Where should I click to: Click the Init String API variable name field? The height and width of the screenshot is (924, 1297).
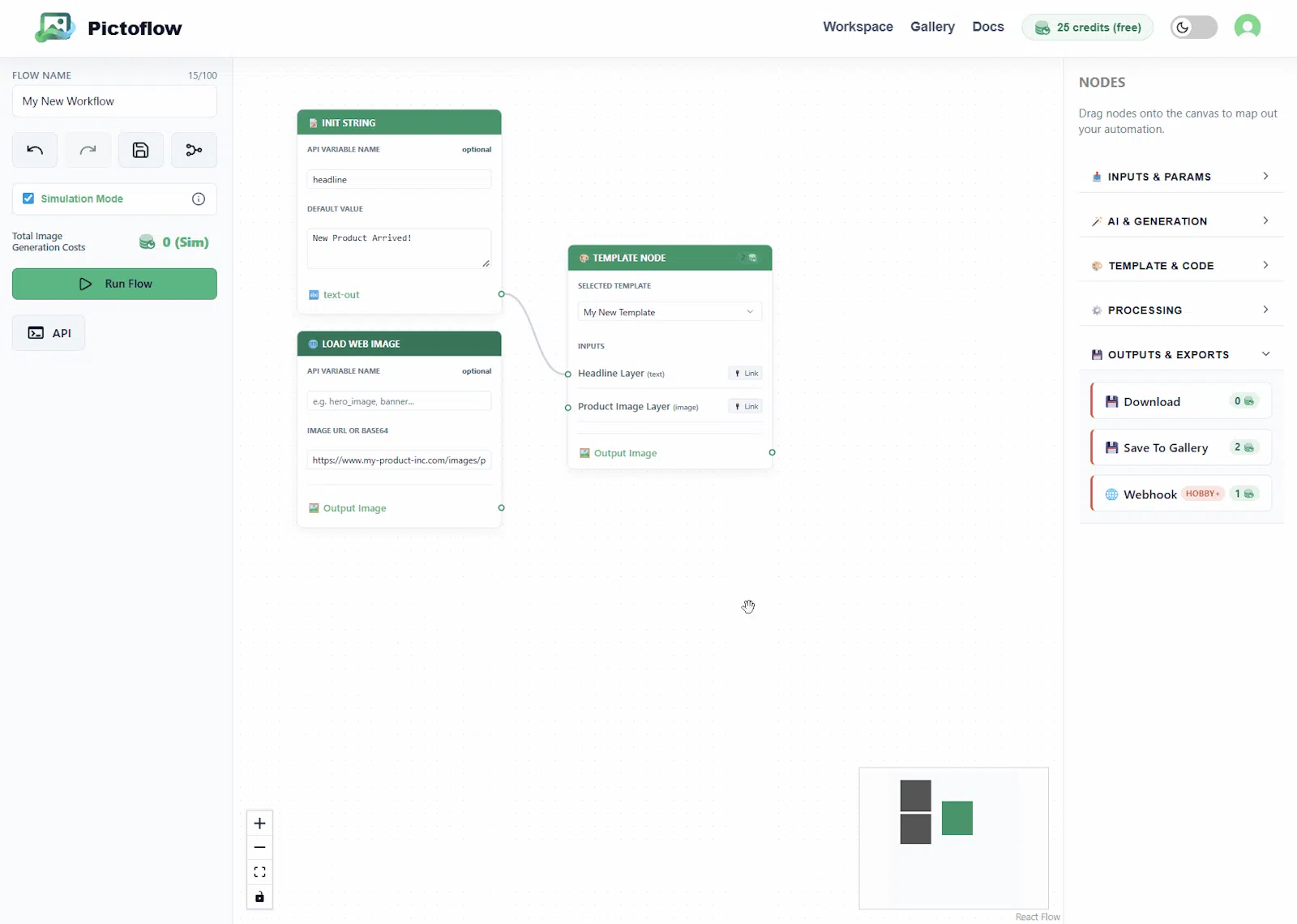399,179
